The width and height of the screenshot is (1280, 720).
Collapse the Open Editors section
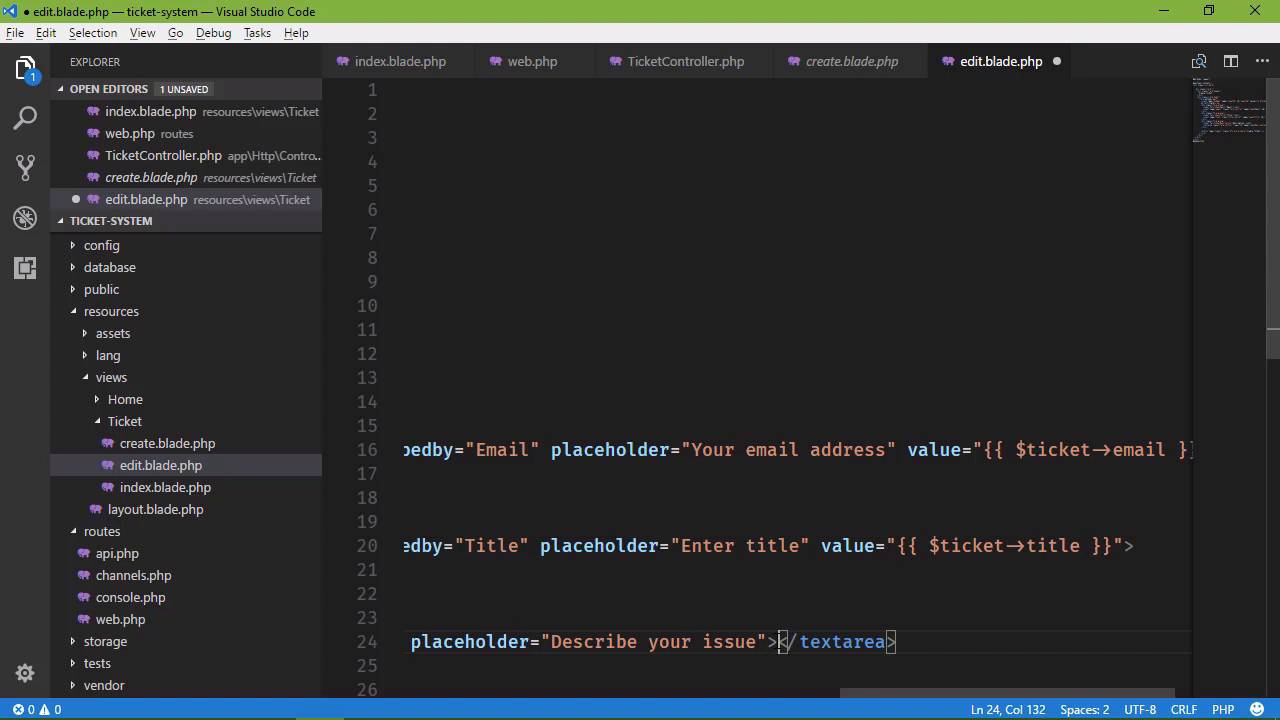[60, 89]
